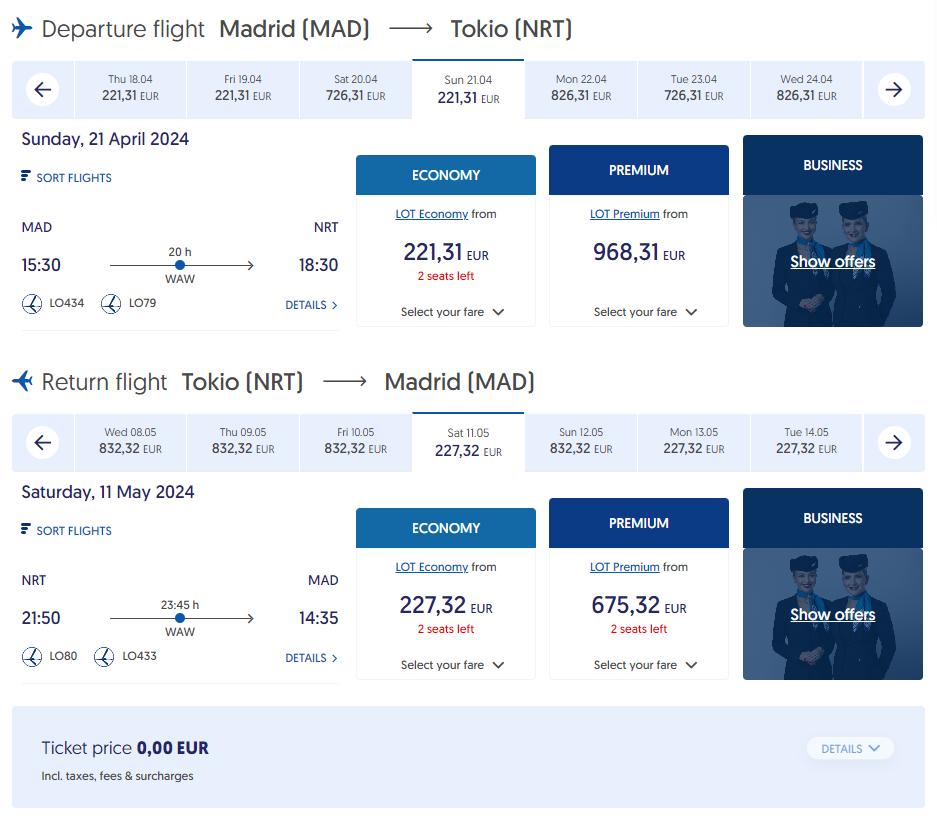
Task: Choose the Sat 20.04 departure date tab
Action: click(x=356, y=88)
